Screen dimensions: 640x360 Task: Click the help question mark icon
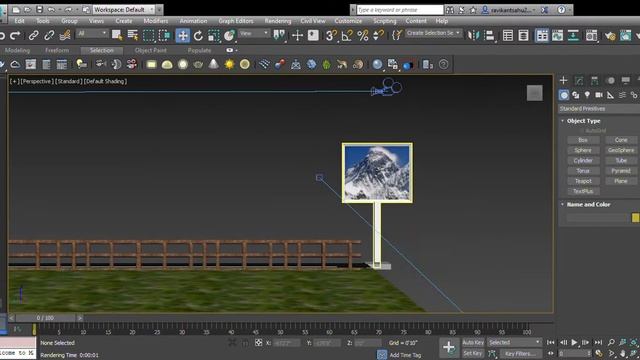(443, 64)
